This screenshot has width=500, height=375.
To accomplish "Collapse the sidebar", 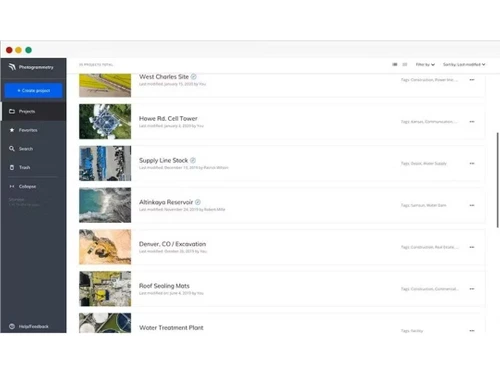I will point(33,186).
